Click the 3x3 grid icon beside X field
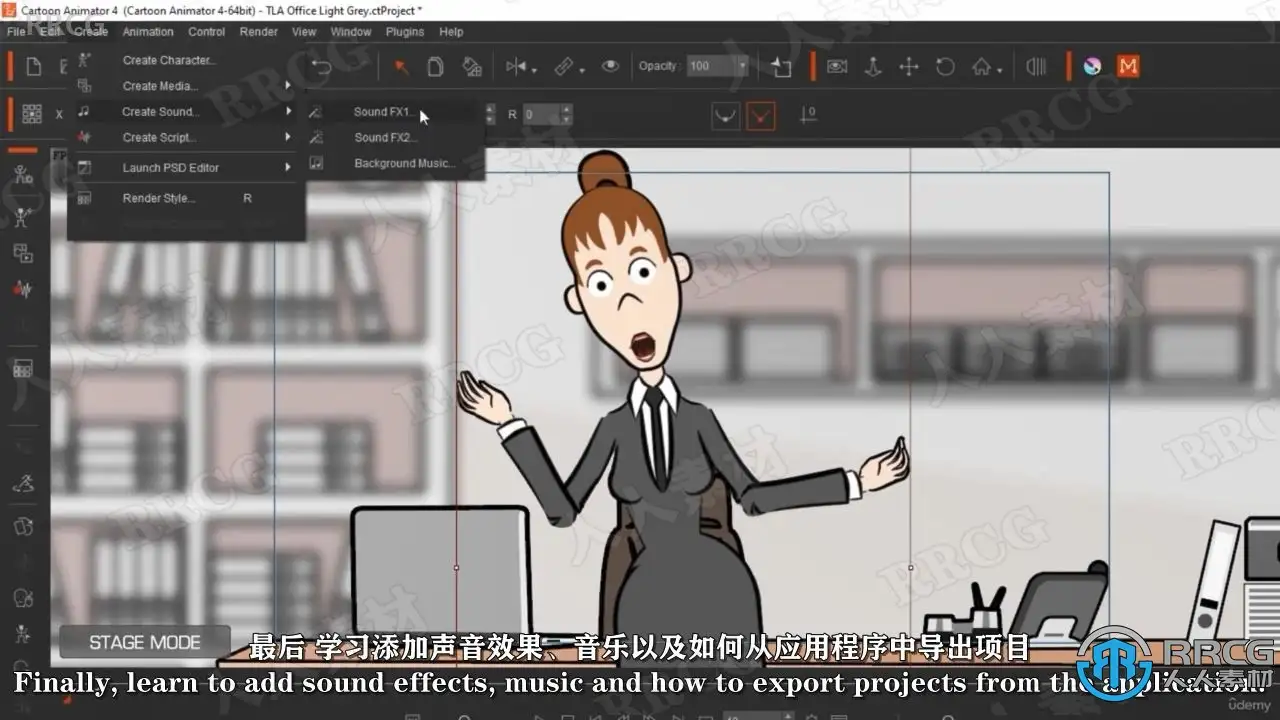1280x720 pixels. point(32,114)
